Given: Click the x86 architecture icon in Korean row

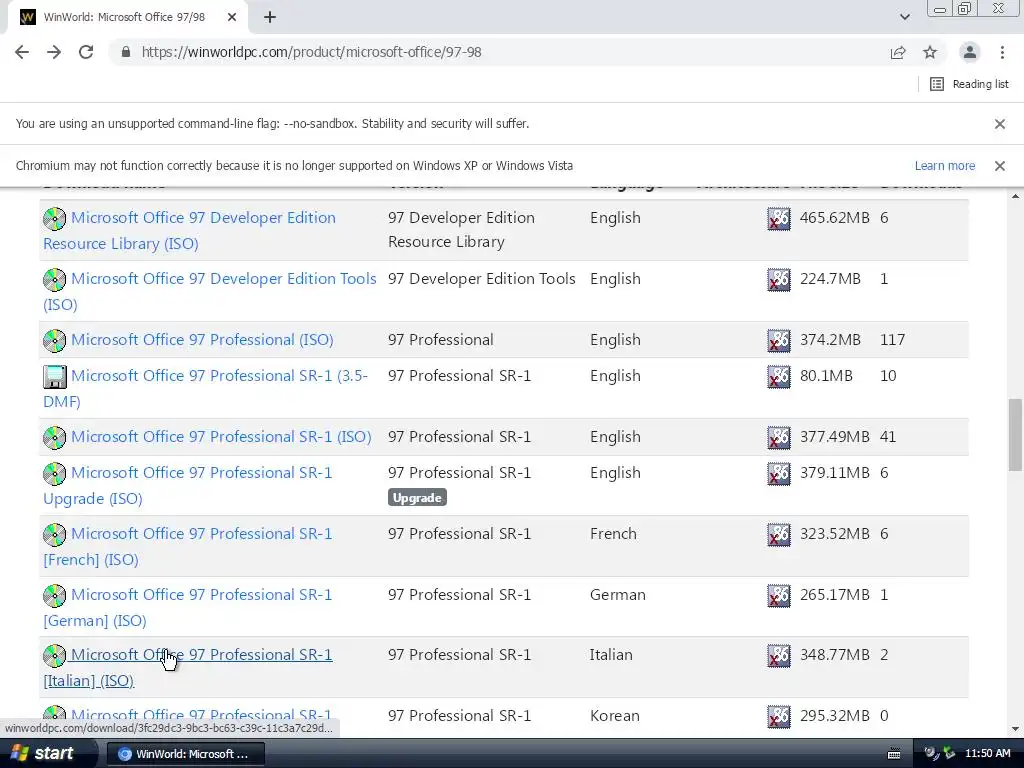Looking at the screenshot, I should click(x=778, y=716).
